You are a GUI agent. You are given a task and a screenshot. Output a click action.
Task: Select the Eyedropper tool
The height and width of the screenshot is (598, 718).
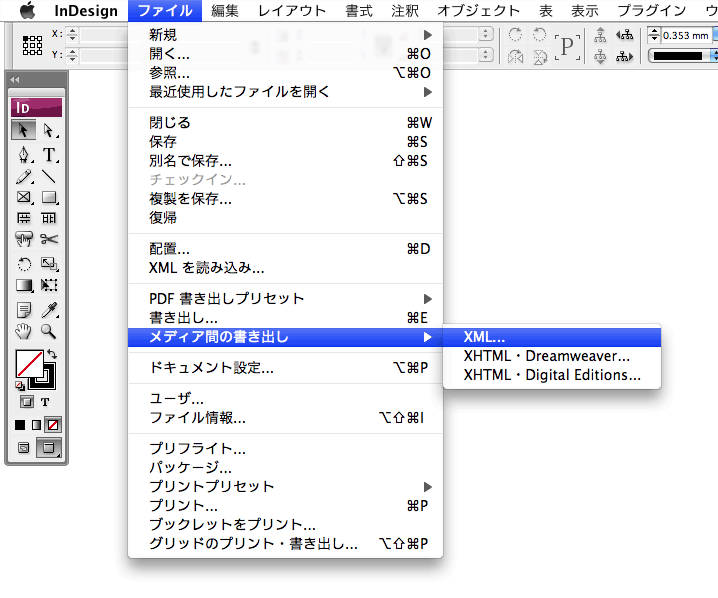[x=49, y=310]
